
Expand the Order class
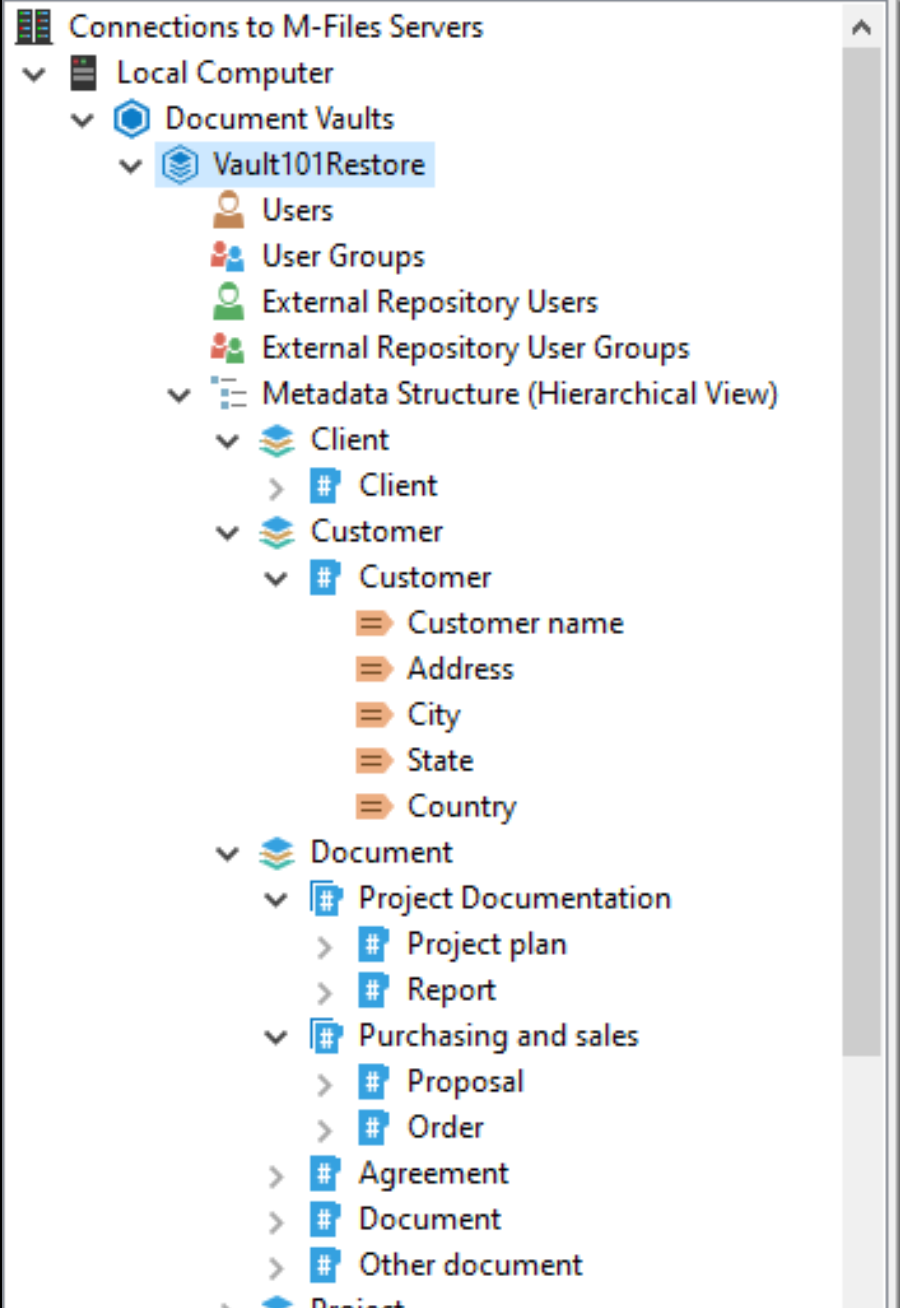325,1130
